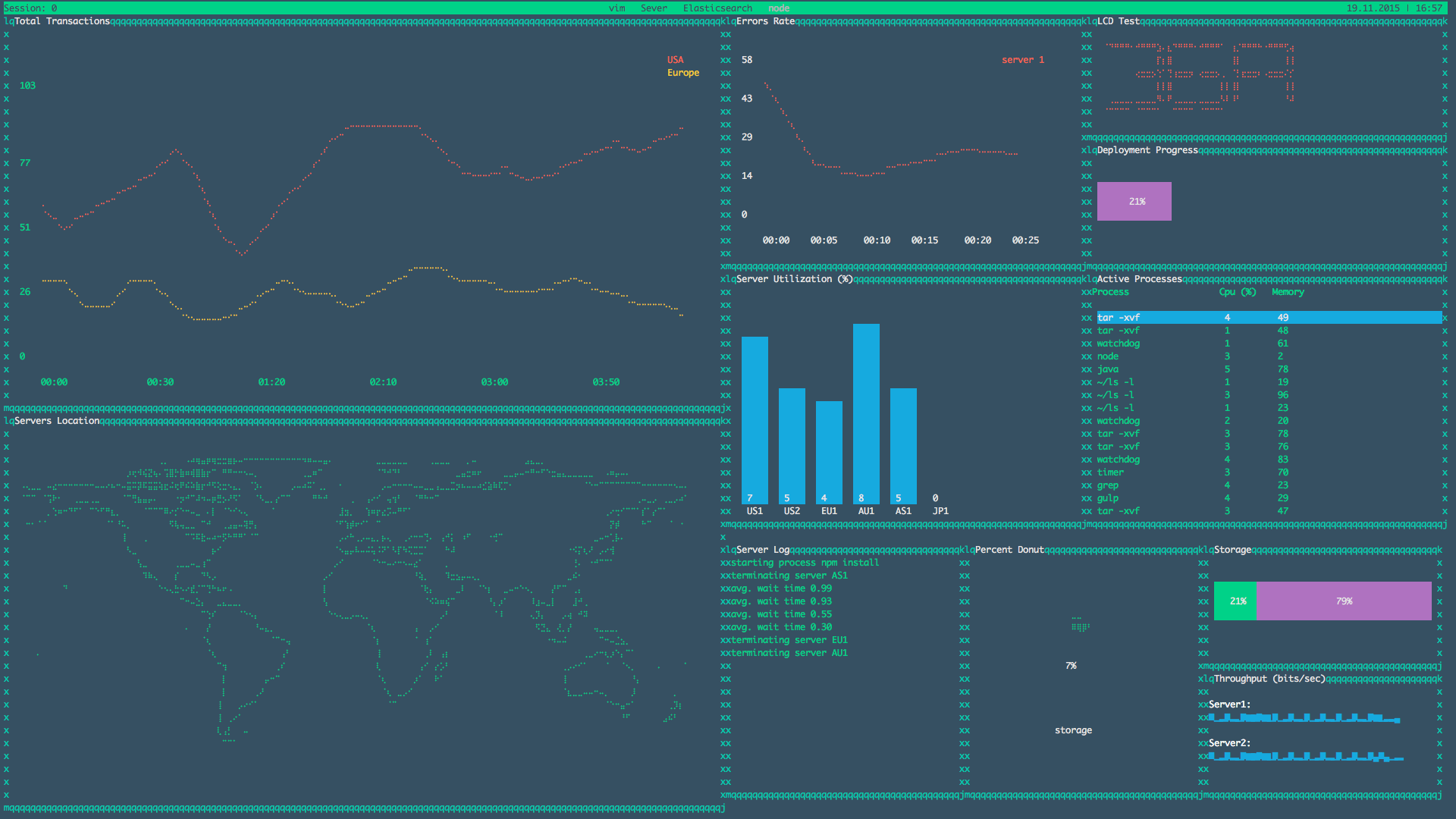Click the purple 79% Storage segment
Viewport: 1456px width, 819px height.
click(x=1344, y=601)
